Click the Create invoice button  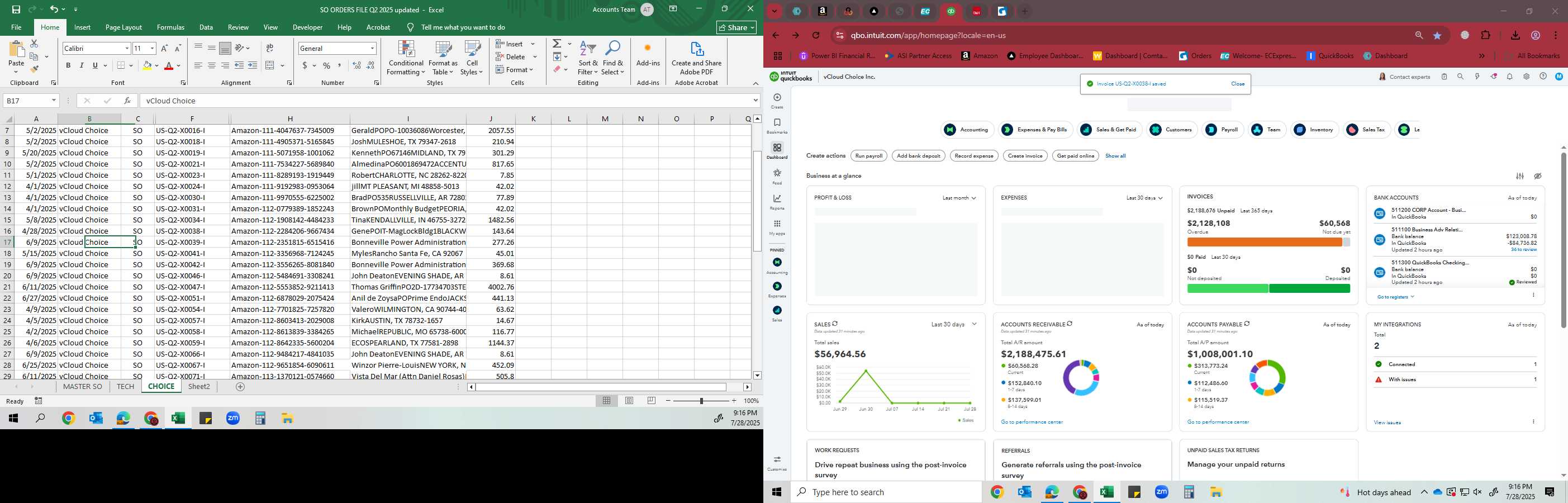coord(1025,156)
